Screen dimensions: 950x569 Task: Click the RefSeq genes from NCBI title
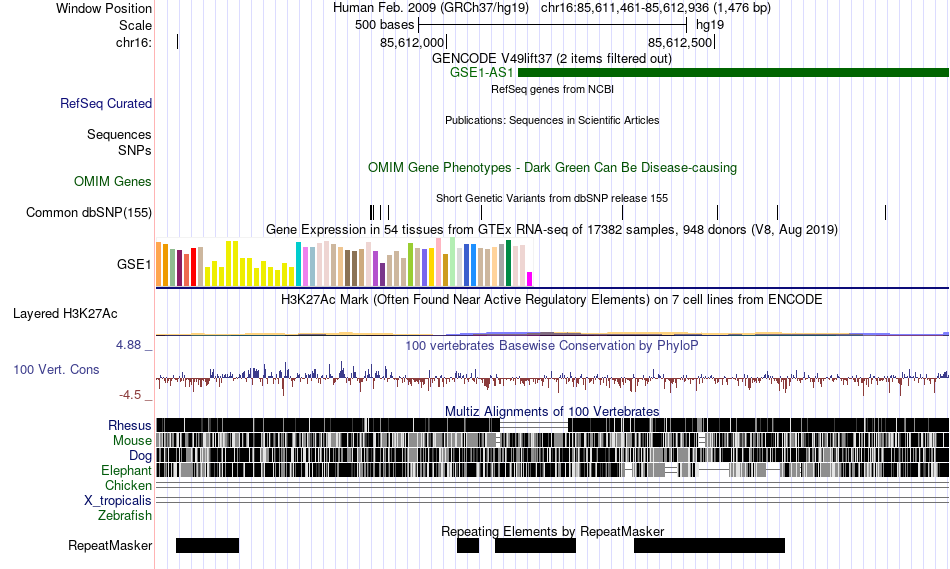pyautogui.click(x=552, y=89)
